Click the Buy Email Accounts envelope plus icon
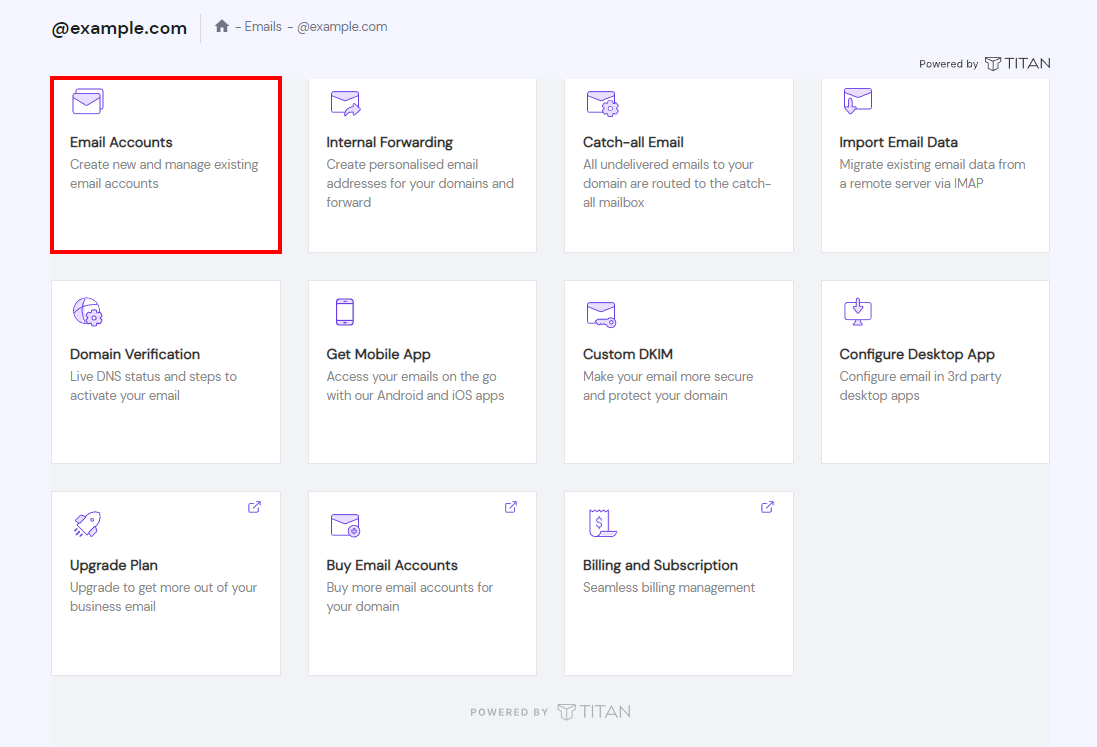Screen dimensions: 1097x747 pos(345,525)
